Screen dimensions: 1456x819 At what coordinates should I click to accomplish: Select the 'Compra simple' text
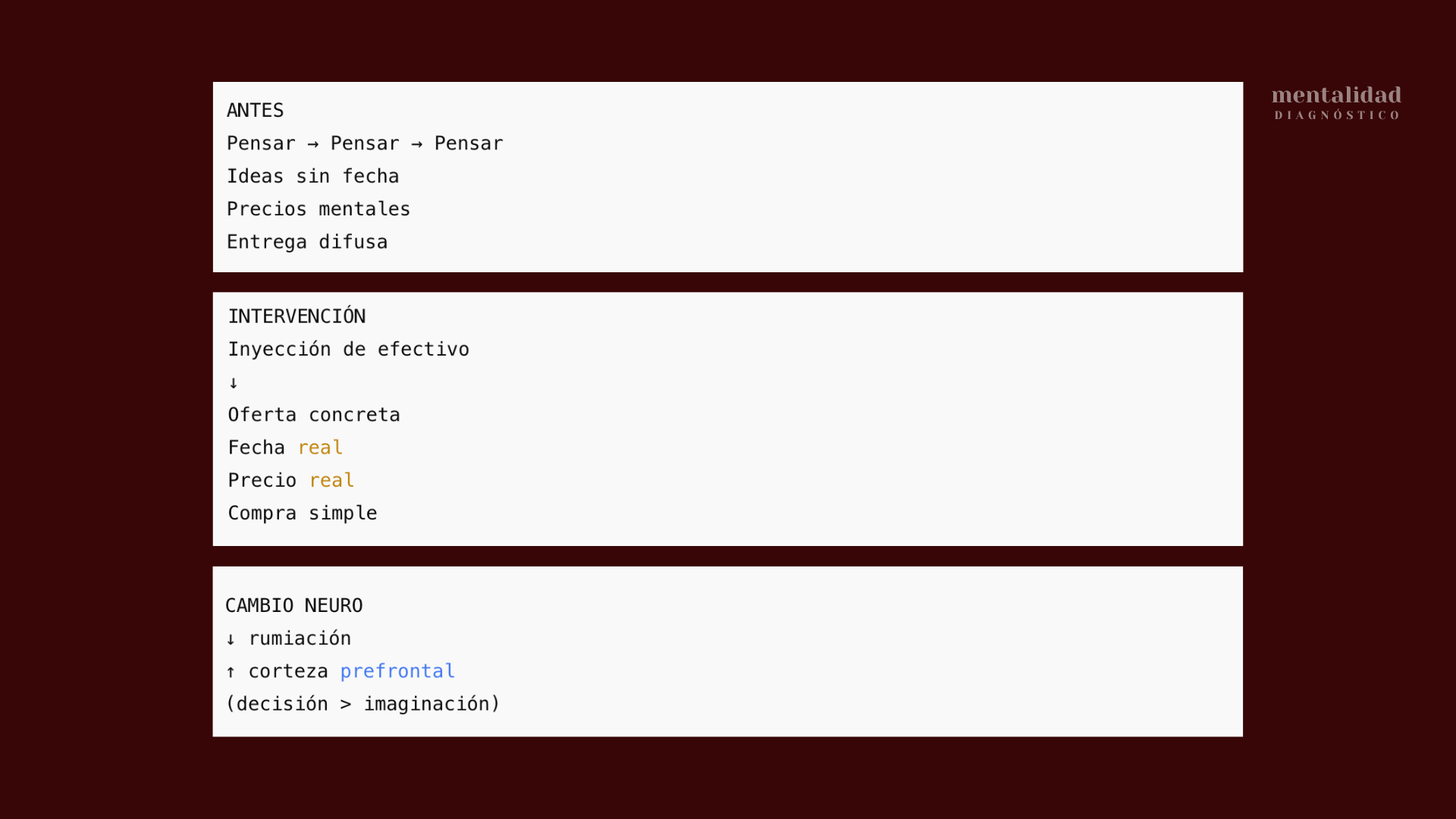coord(303,513)
